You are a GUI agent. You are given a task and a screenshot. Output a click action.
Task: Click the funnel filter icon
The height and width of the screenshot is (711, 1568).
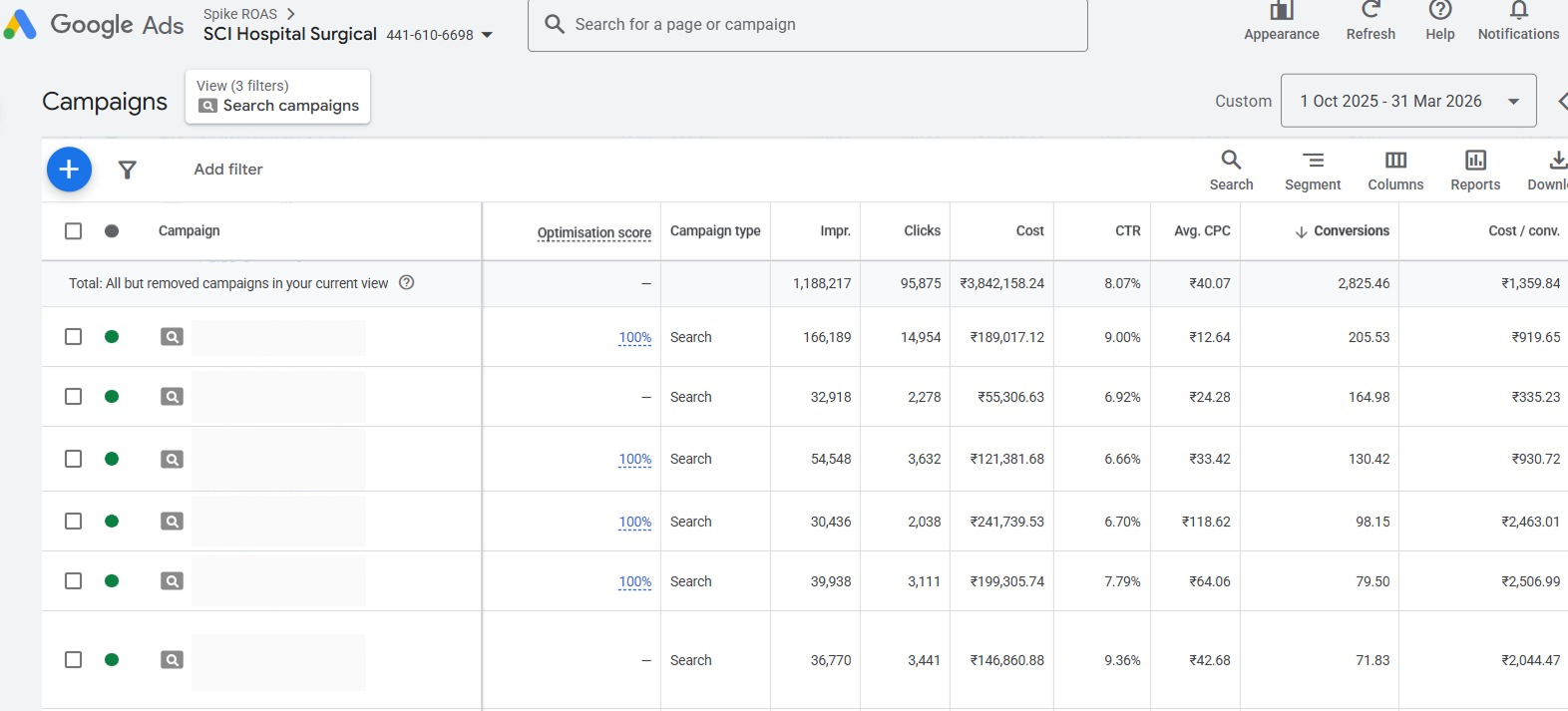point(127,170)
